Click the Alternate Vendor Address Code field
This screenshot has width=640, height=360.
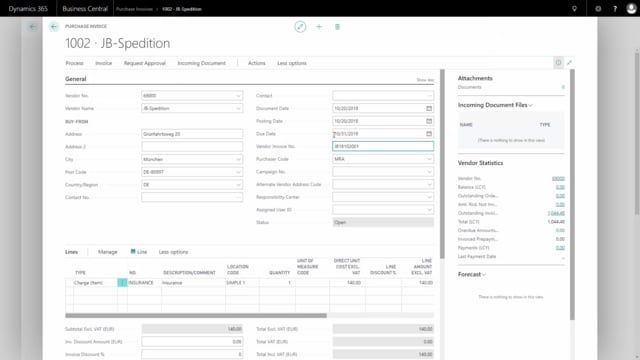[383, 184]
